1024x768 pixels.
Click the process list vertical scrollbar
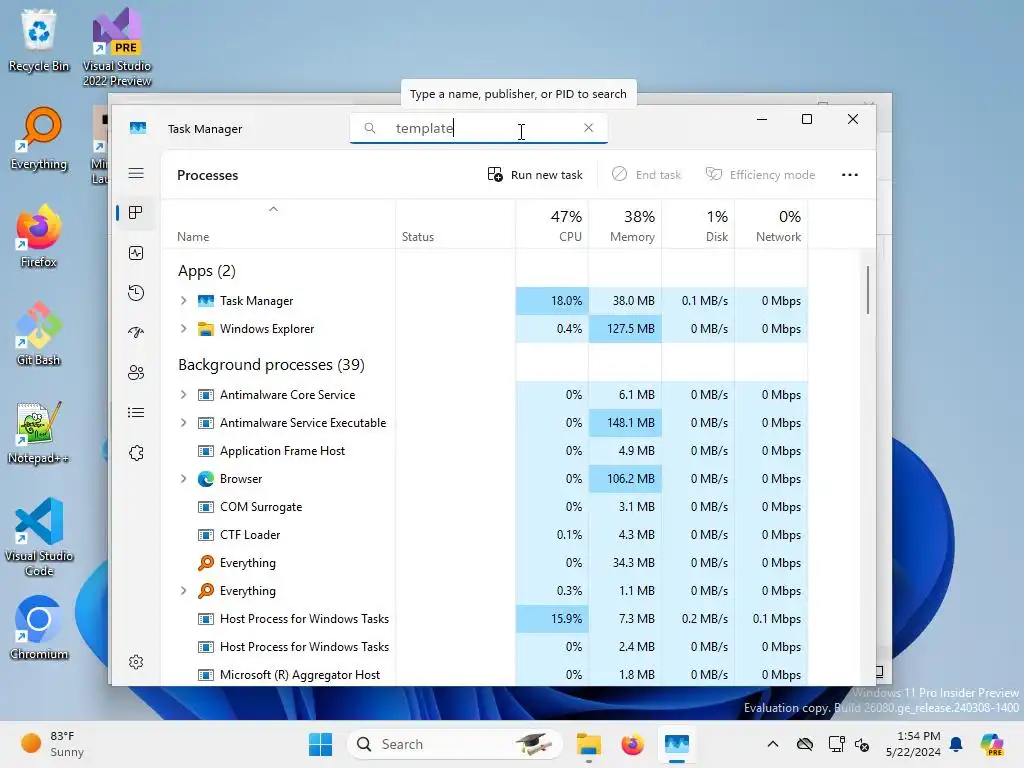[x=868, y=290]
